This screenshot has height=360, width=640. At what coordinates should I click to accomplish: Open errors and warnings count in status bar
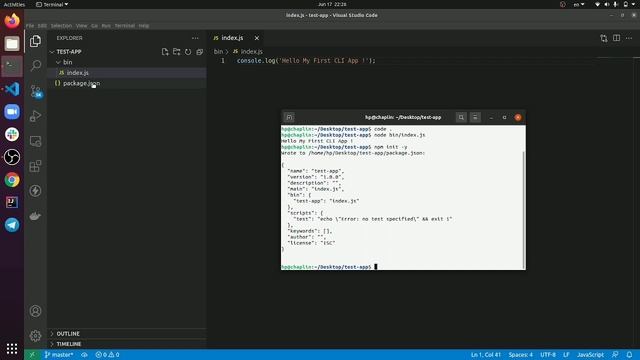point(107,355)
